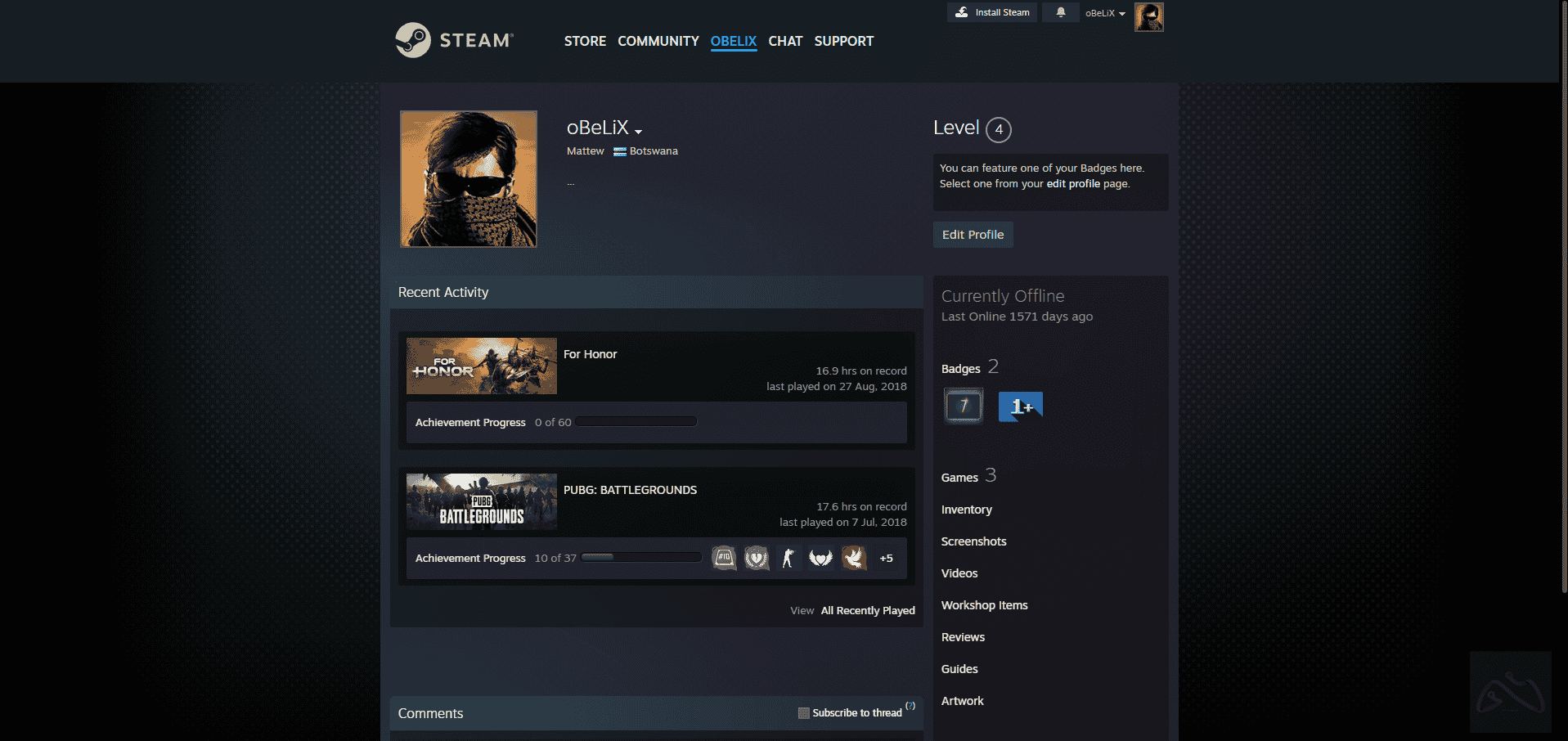This screenshot has height=741, width=1568.
Task: Click the 'Currently Offline' status text
Action: pos(1003,296)
